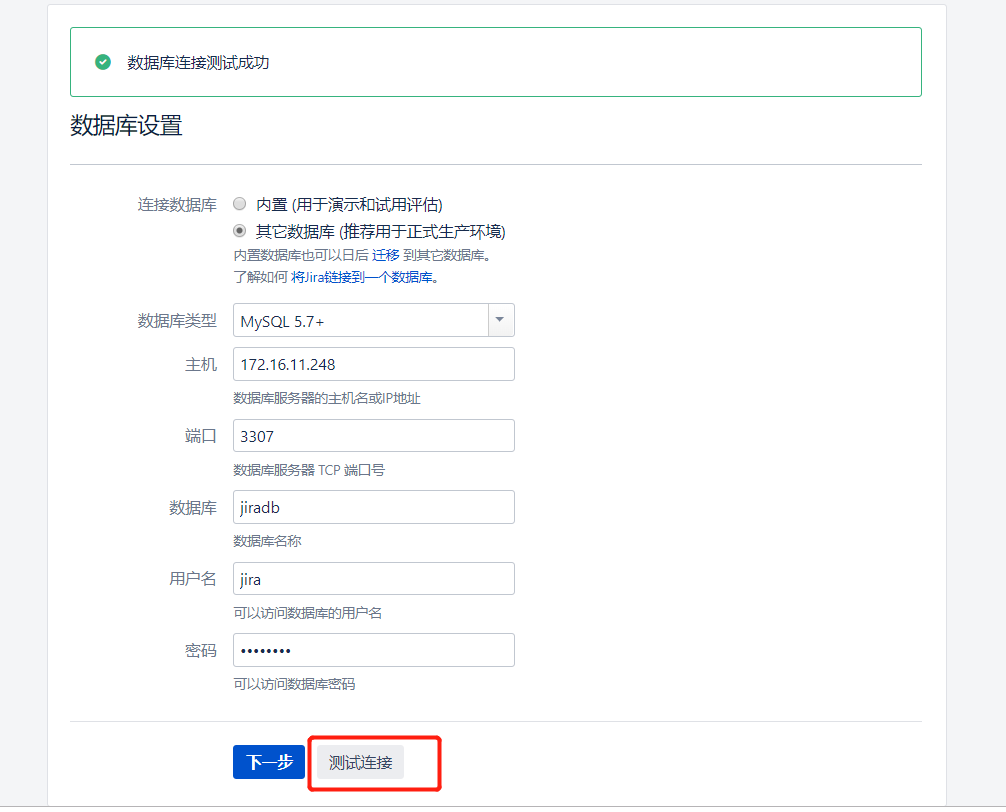Viewport: 1006px width, 812px height.
Task: Click the 密码 field label
Action: click(x=201, y=651)
